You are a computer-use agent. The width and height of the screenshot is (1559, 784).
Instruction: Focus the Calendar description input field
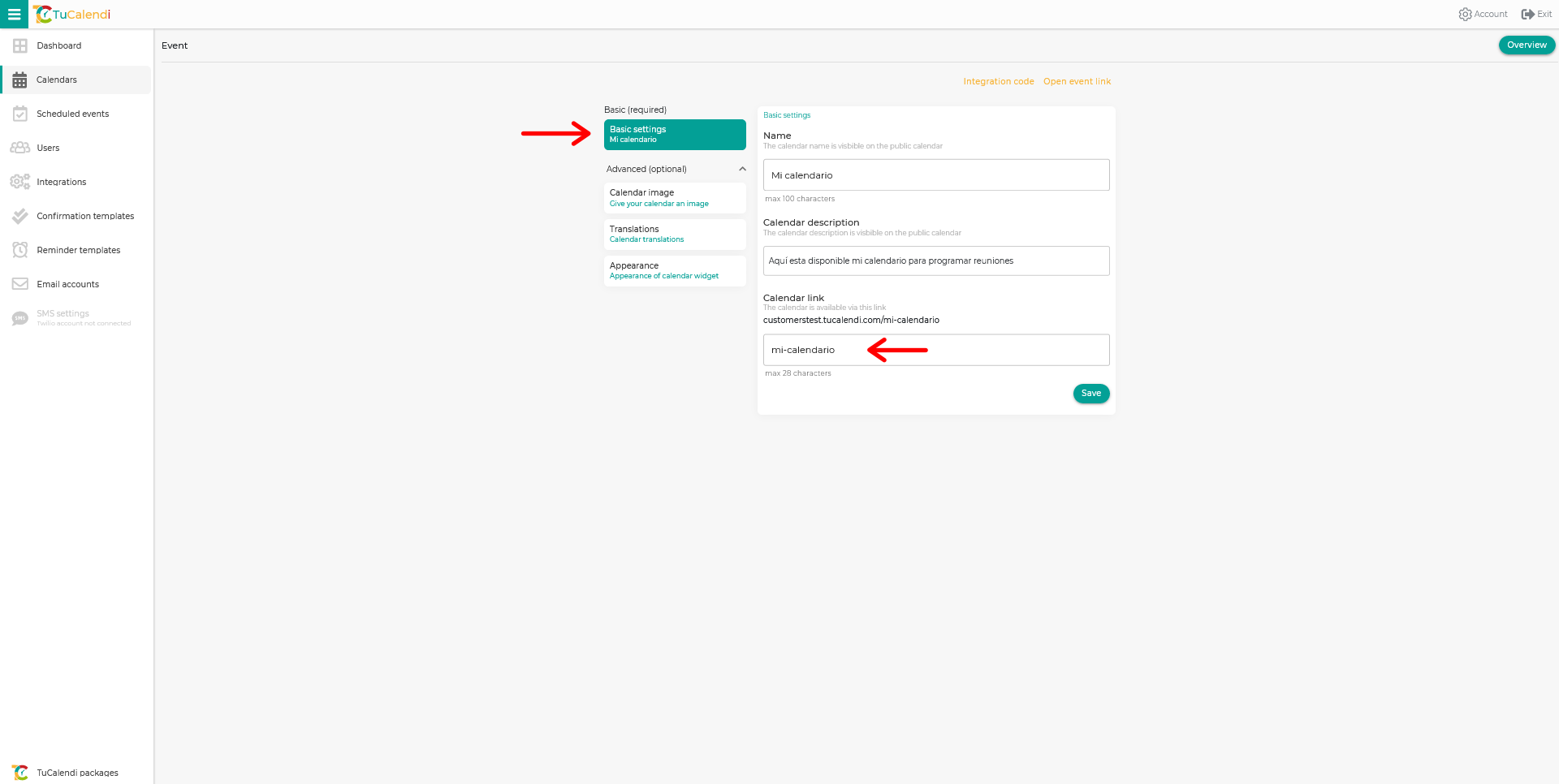936,261
